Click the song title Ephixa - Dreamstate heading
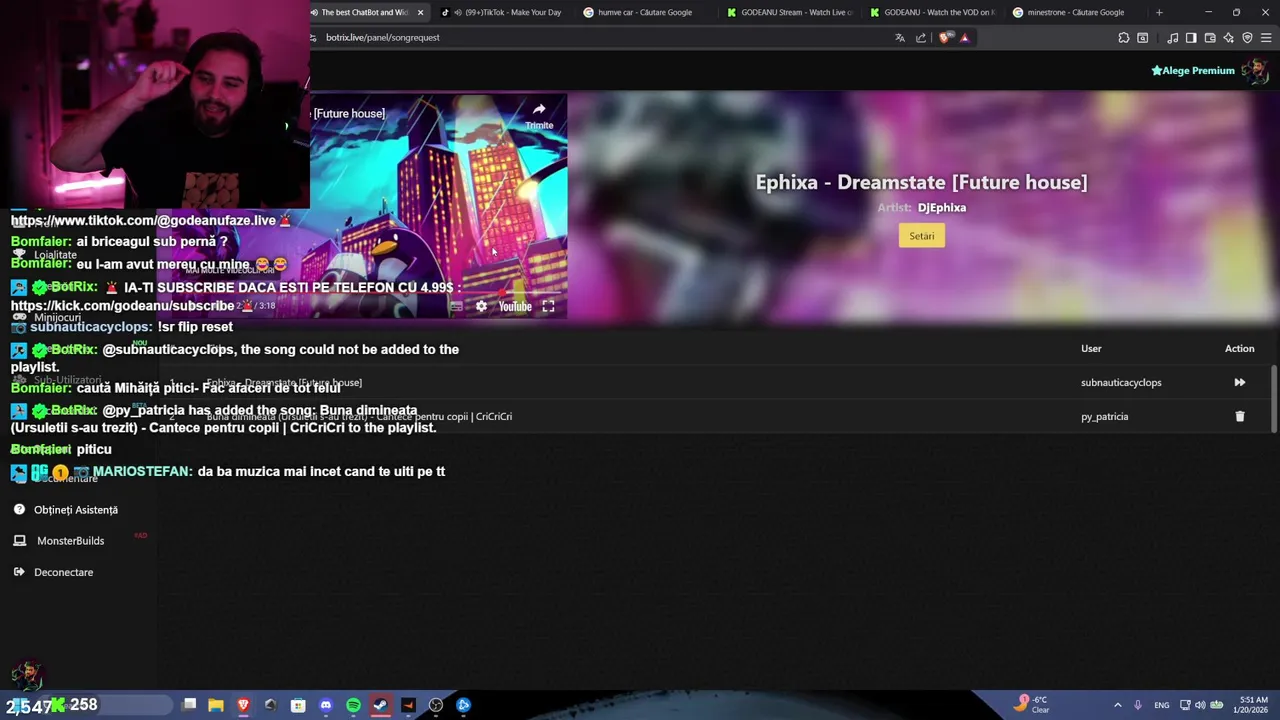The width and height of the screenshot is (1280, 720). coord(921,182)
